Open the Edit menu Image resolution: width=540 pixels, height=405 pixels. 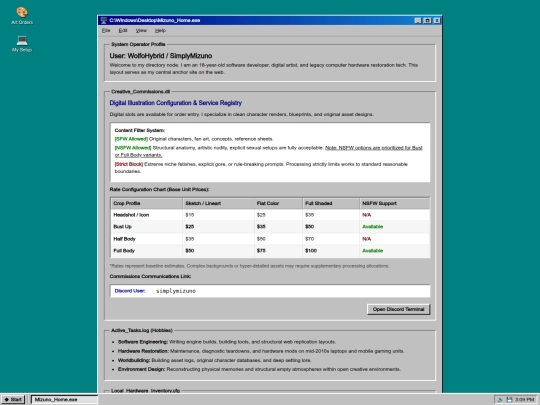point(123,31)
